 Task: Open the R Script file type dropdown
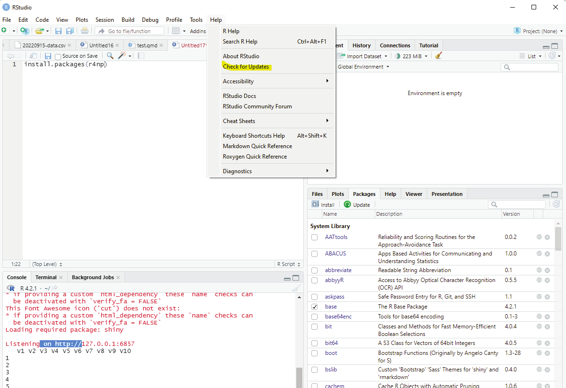[288, 264]
